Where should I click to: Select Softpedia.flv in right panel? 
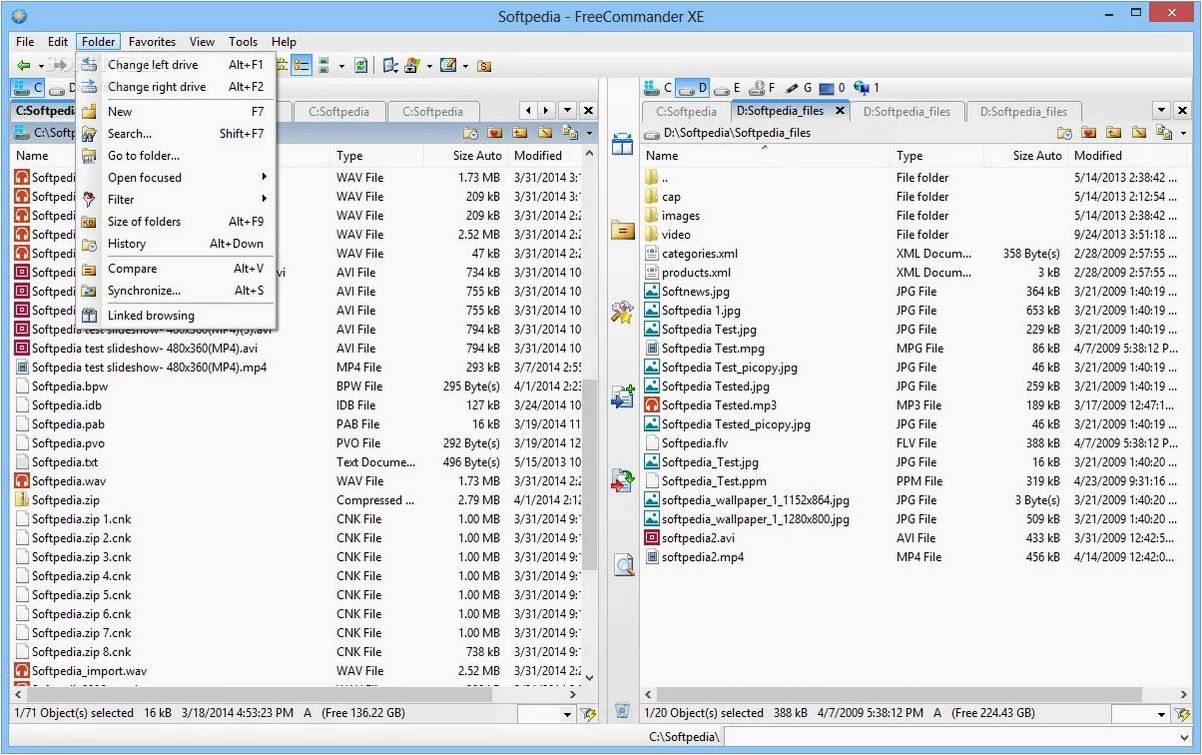[694, 443]
